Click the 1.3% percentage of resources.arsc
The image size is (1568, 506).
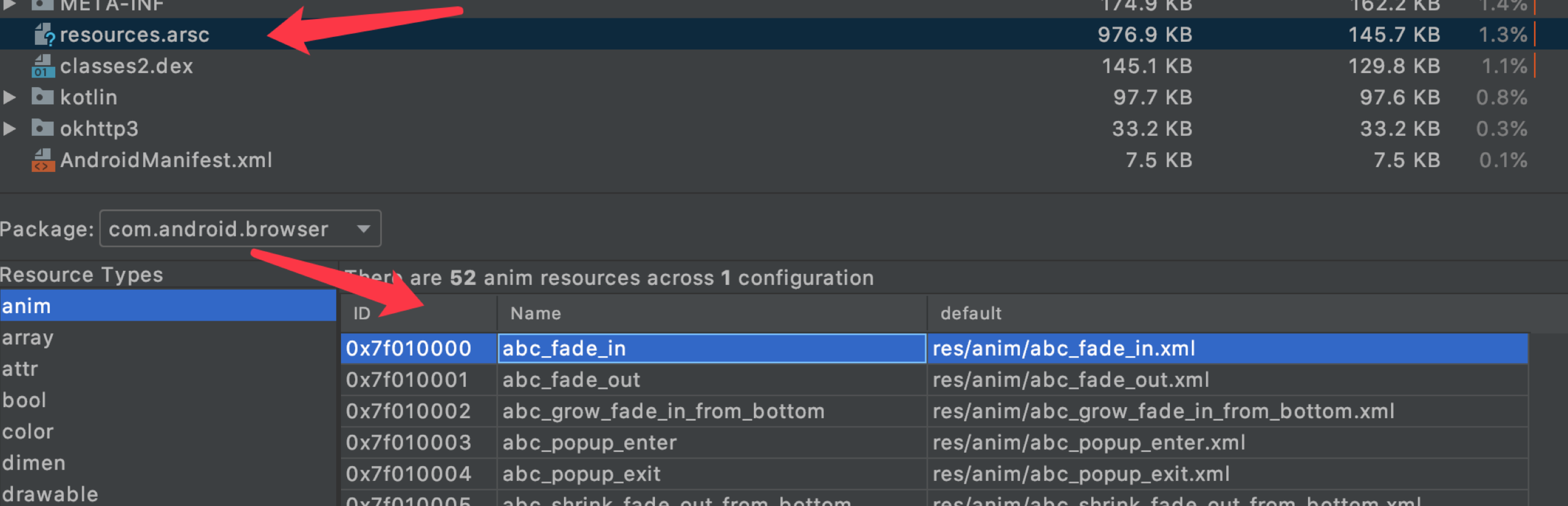(x=1503, y=34)
